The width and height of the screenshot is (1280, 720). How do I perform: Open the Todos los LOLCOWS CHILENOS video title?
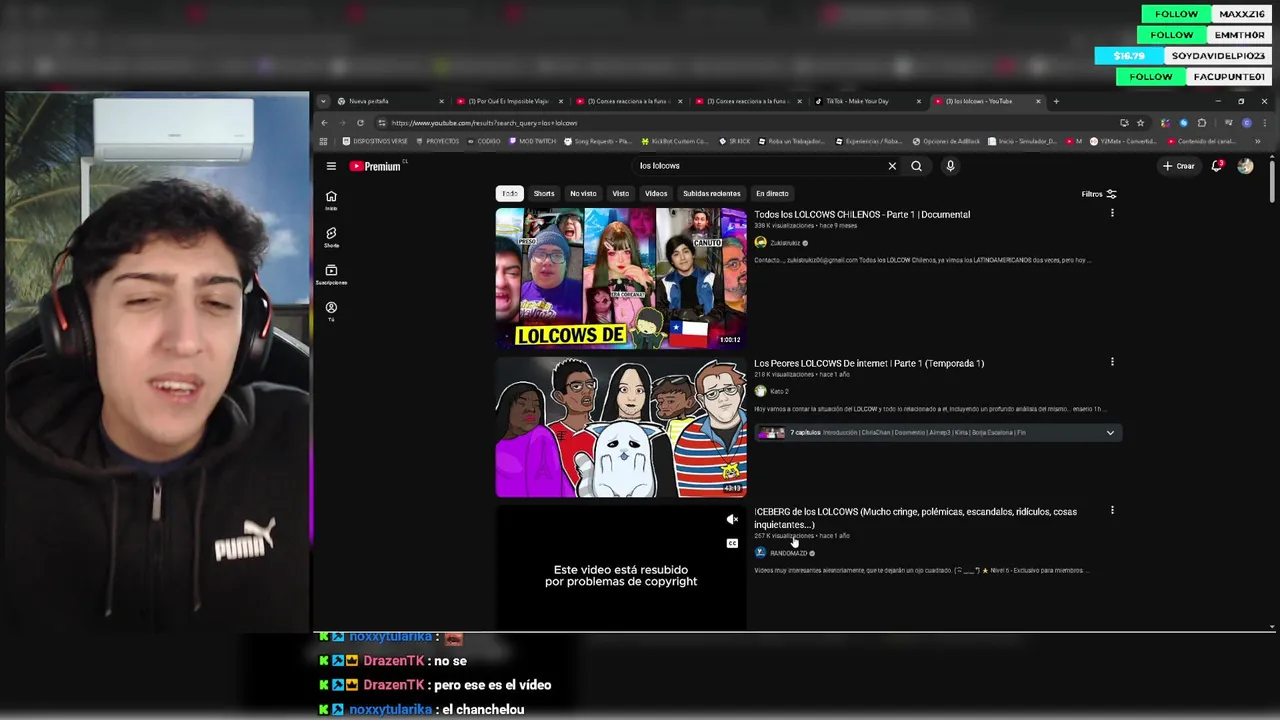(862, 214)
